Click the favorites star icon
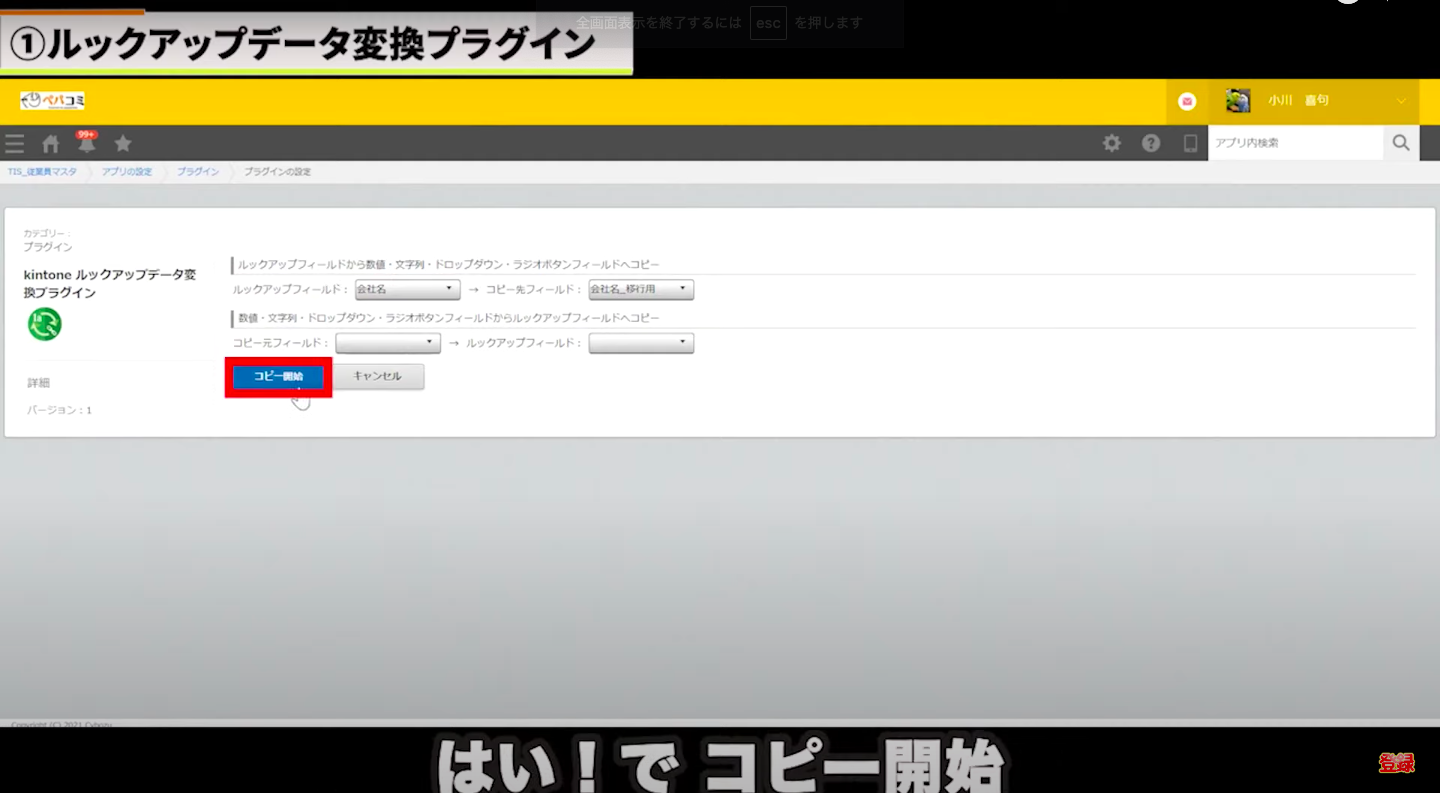Image resolution: width=1440 pixels, height=793 pixels. tap(123, 143)
